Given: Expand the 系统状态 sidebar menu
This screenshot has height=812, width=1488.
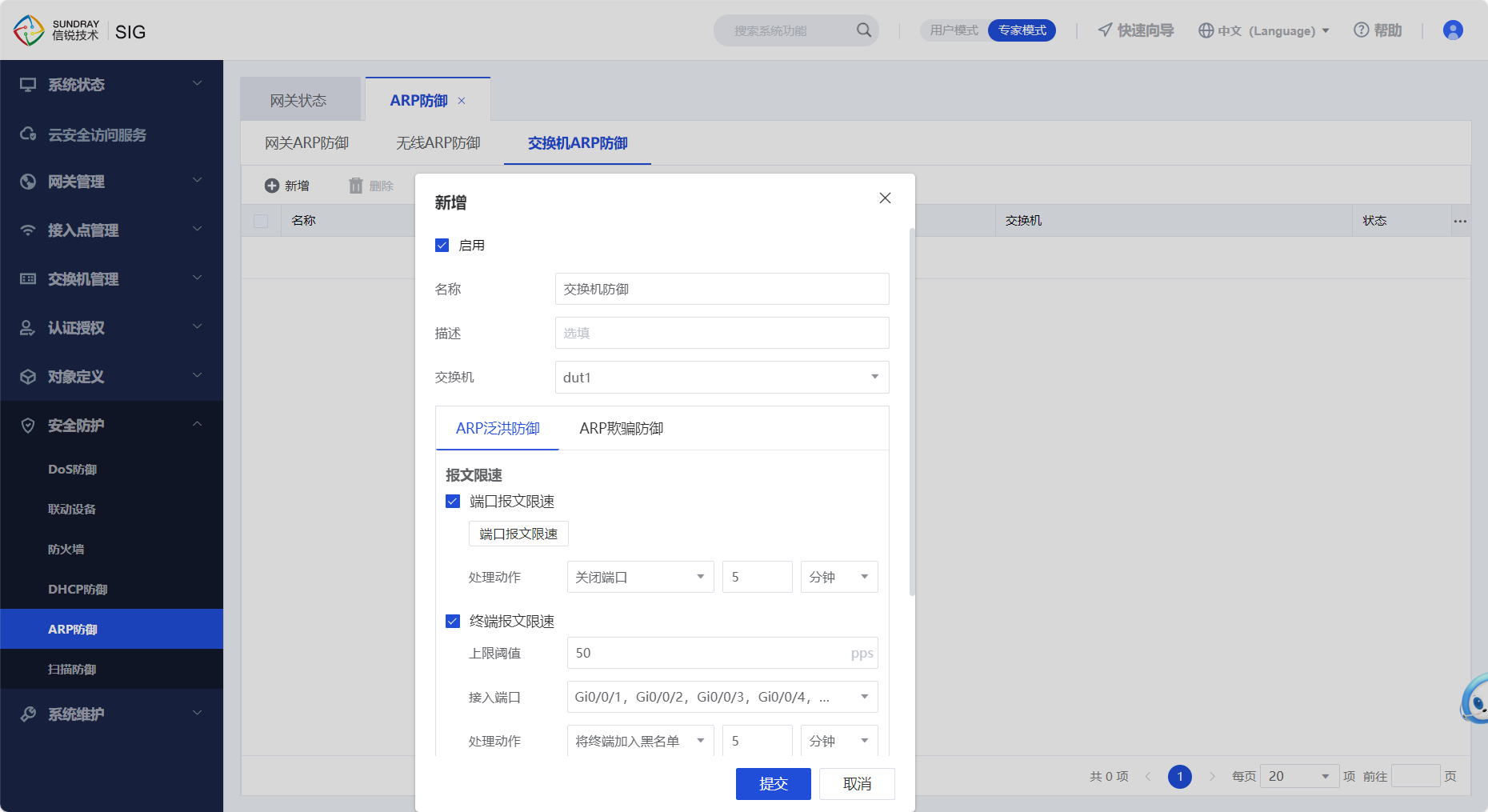Looking at the screenshot, I should click(x=111, y=85).
